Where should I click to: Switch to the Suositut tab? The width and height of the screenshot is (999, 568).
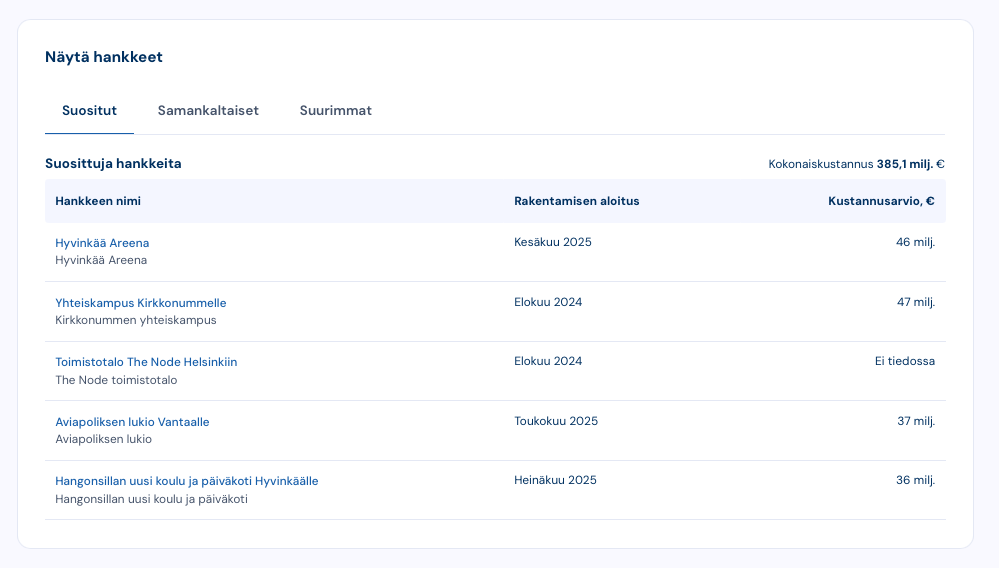coord(89,111)
